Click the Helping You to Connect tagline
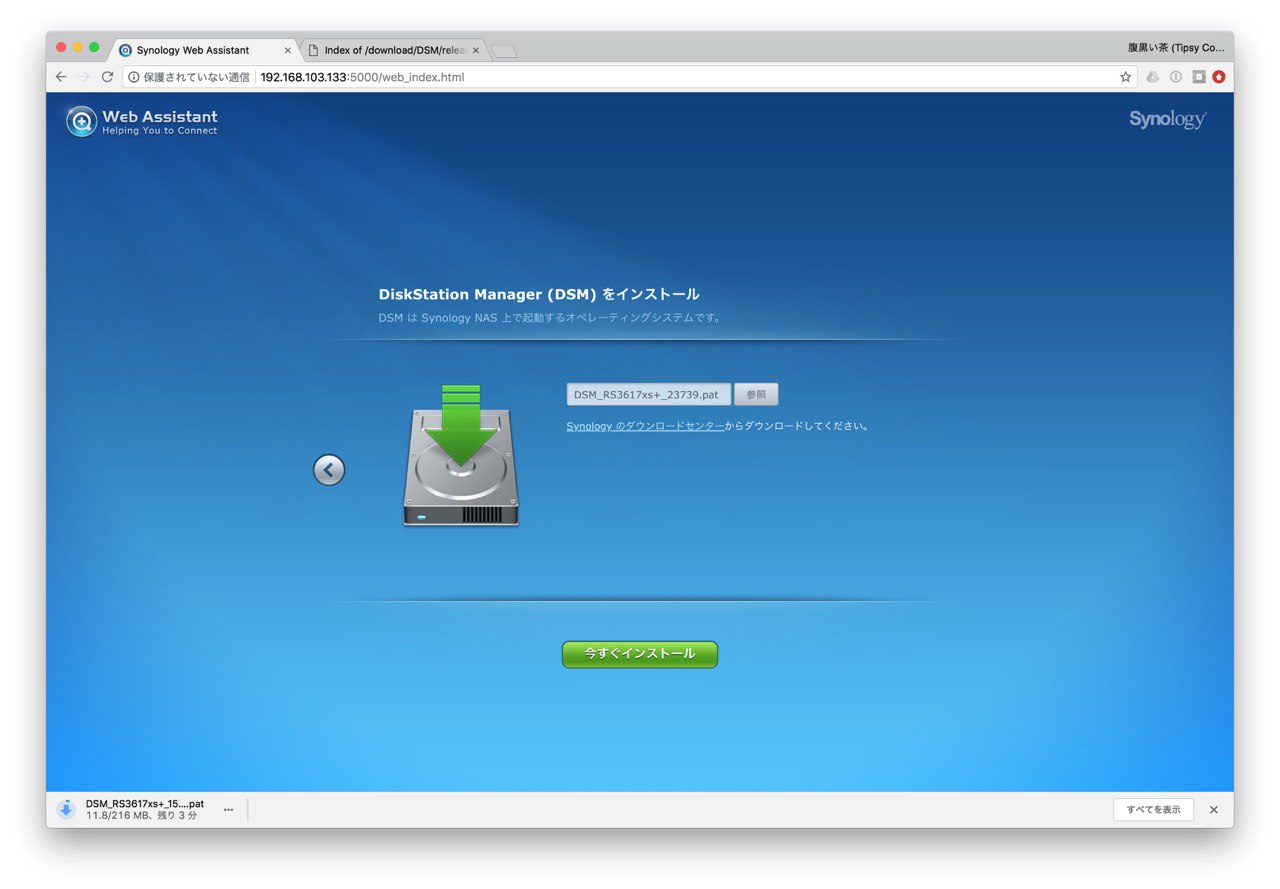Viewport: 1280px width, 889px height. [160, 131]
